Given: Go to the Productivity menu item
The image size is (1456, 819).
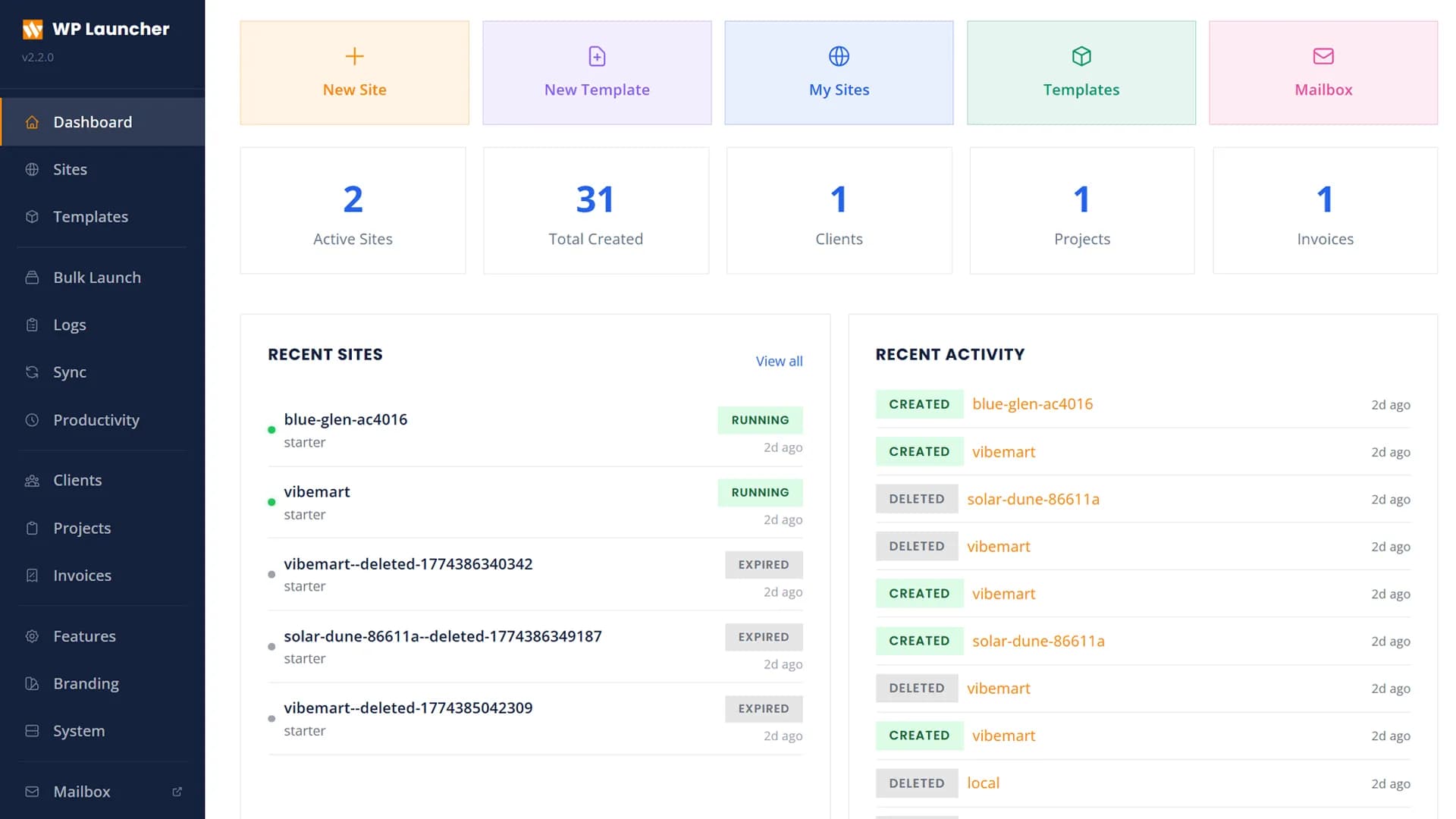Looking at the screenshot, I should [102, 420].
